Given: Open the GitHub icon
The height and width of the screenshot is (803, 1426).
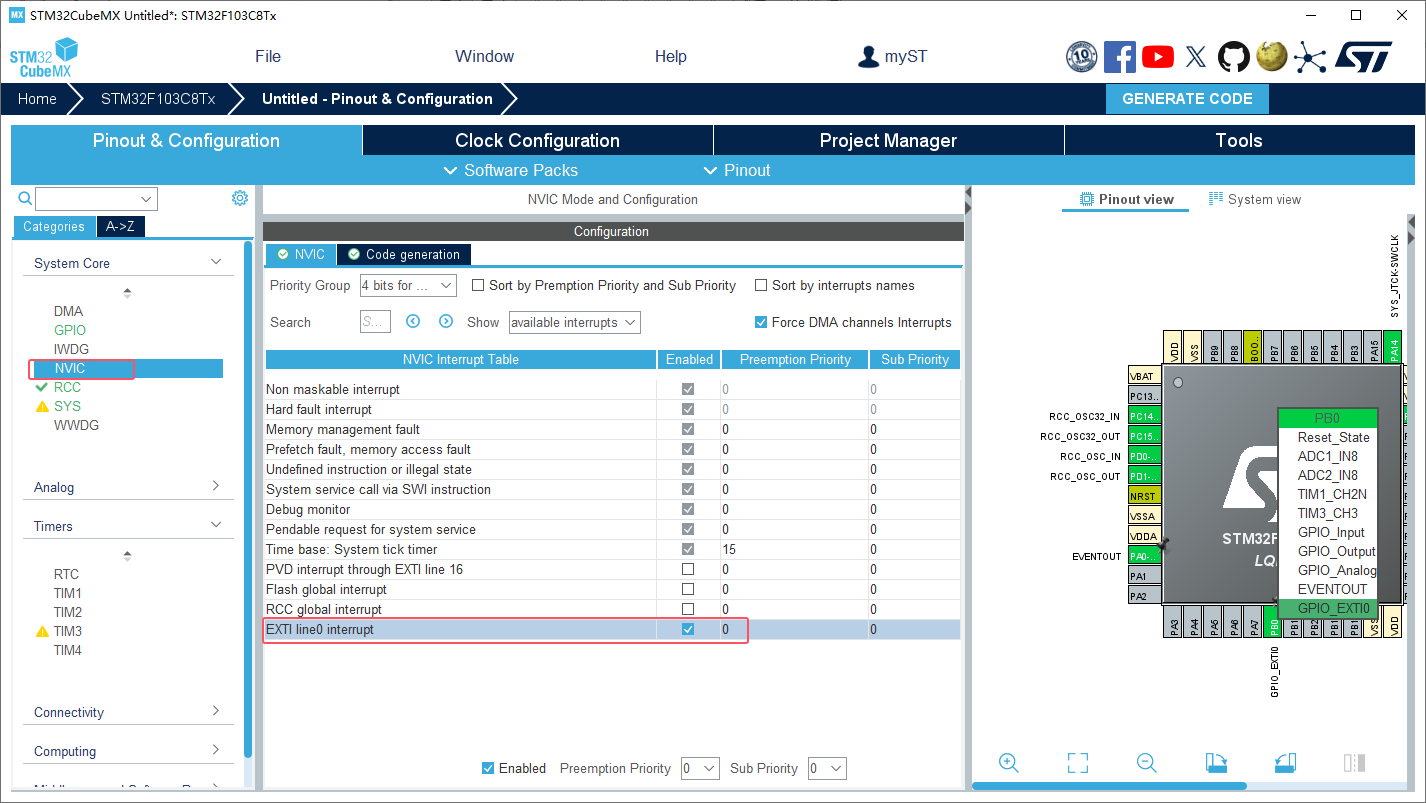Looking at the screenshot, I should click(1234, 57).
